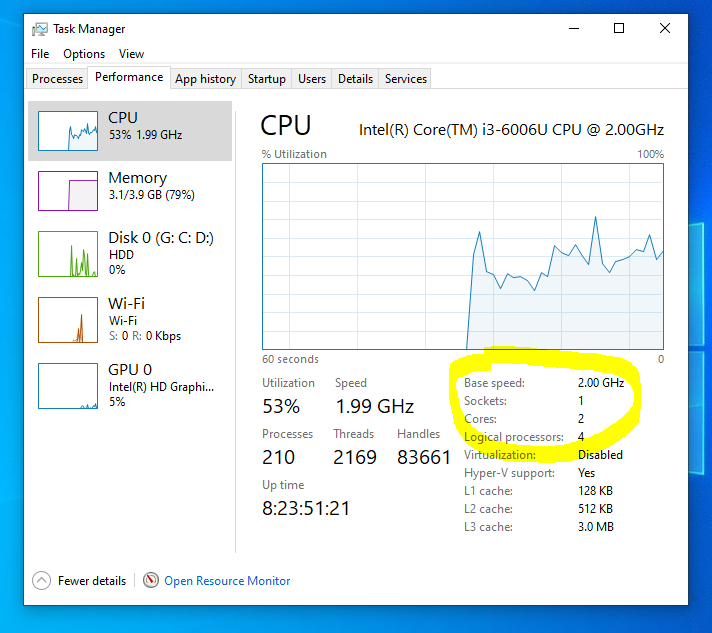Viewport: 712px width, 633px height.
Task: Open the Startup tab
Action: point(267,79)
